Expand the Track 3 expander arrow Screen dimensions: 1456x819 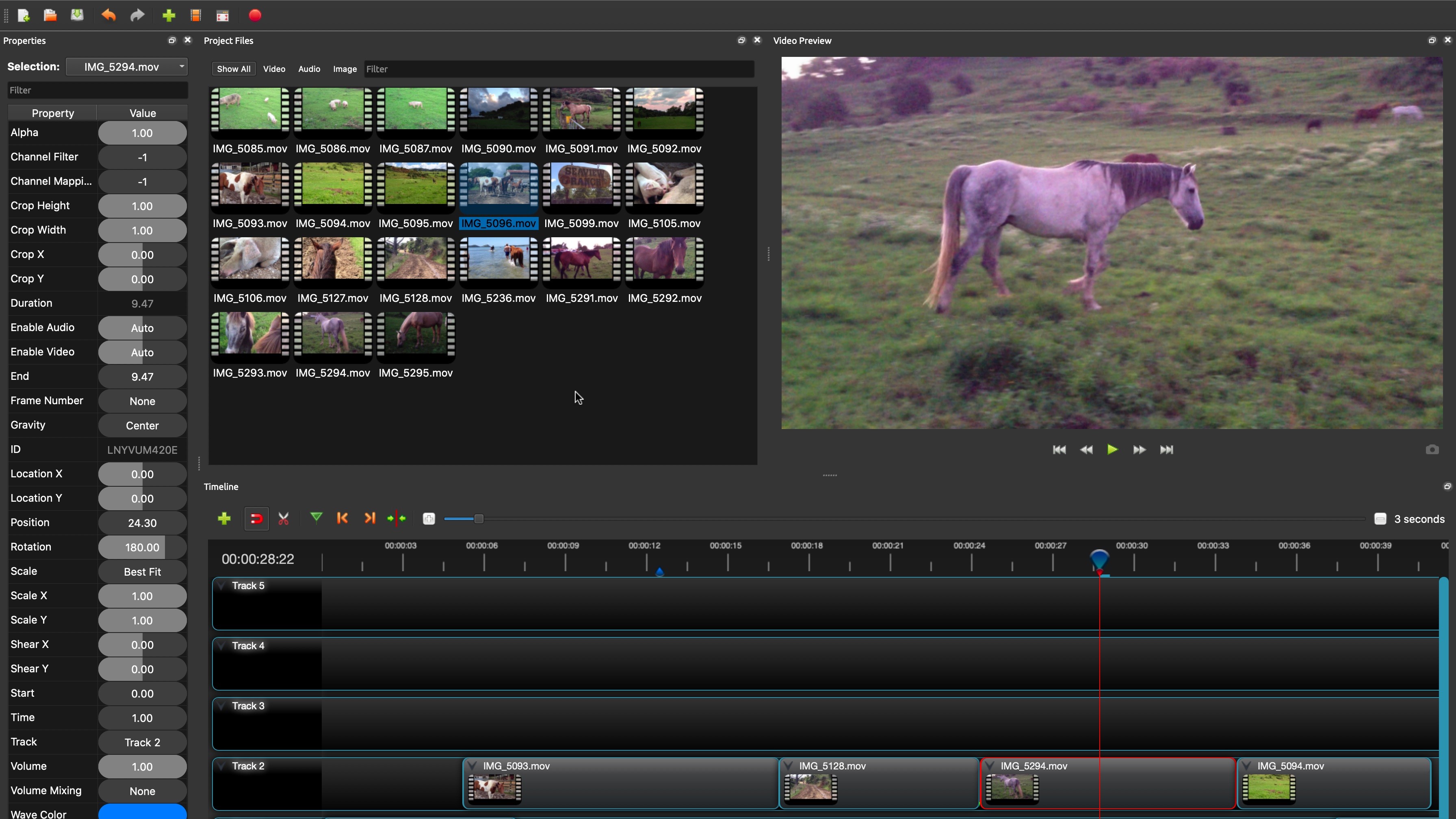[221, 705]
